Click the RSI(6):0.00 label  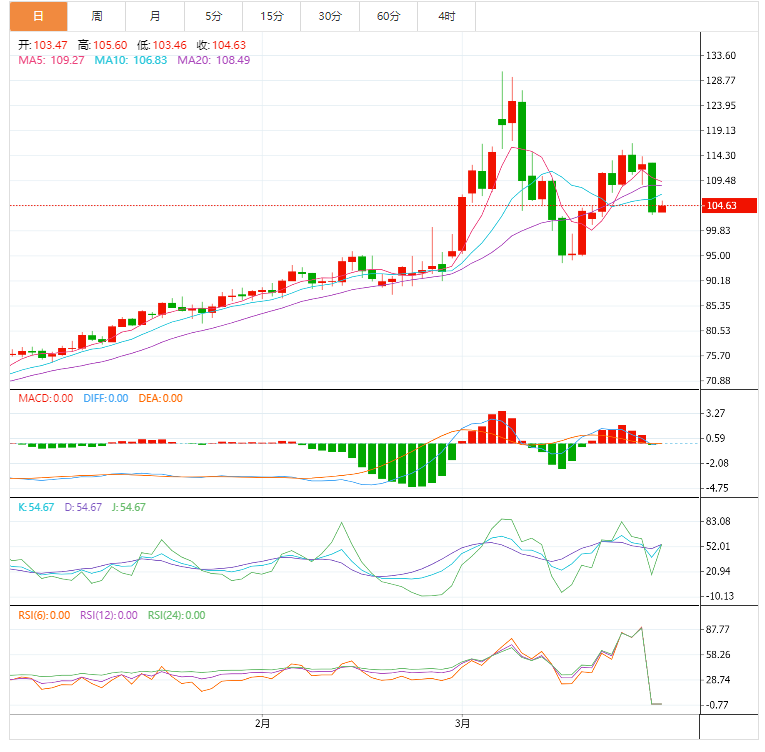pos(44,615)
